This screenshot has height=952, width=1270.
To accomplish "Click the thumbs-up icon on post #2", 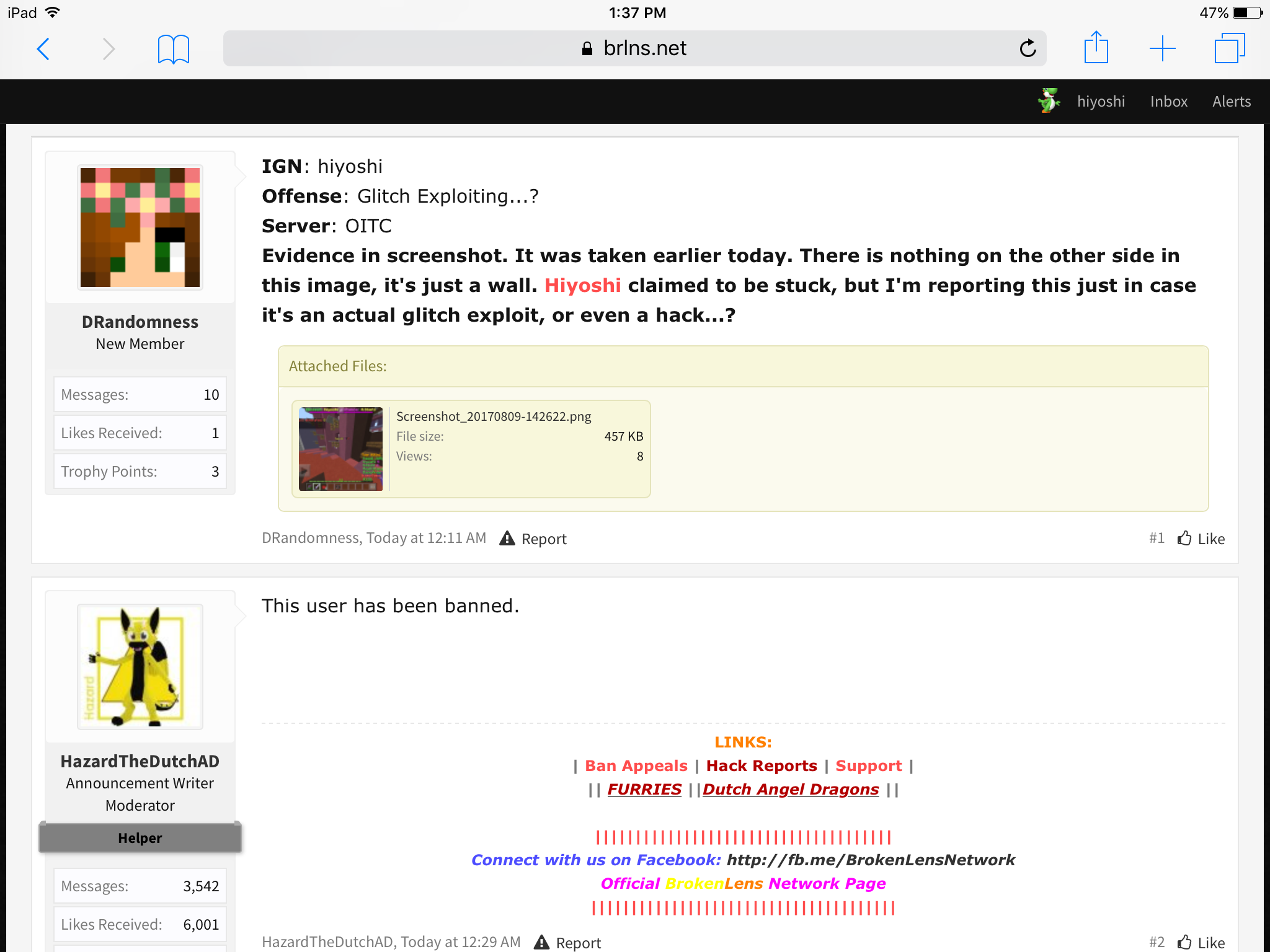I will tap(1184, 942).
